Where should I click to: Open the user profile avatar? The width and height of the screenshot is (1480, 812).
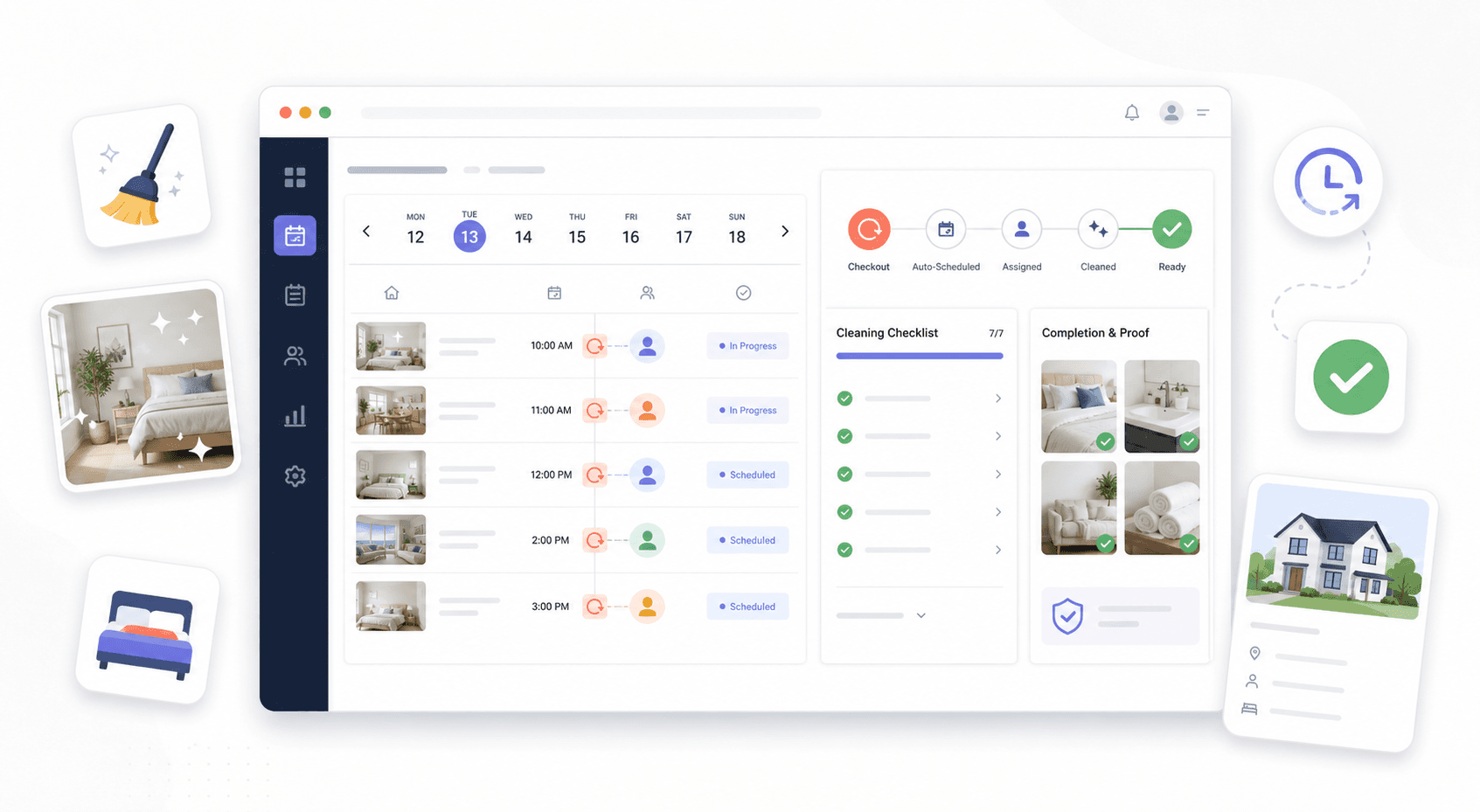[x=1171, y=113]
